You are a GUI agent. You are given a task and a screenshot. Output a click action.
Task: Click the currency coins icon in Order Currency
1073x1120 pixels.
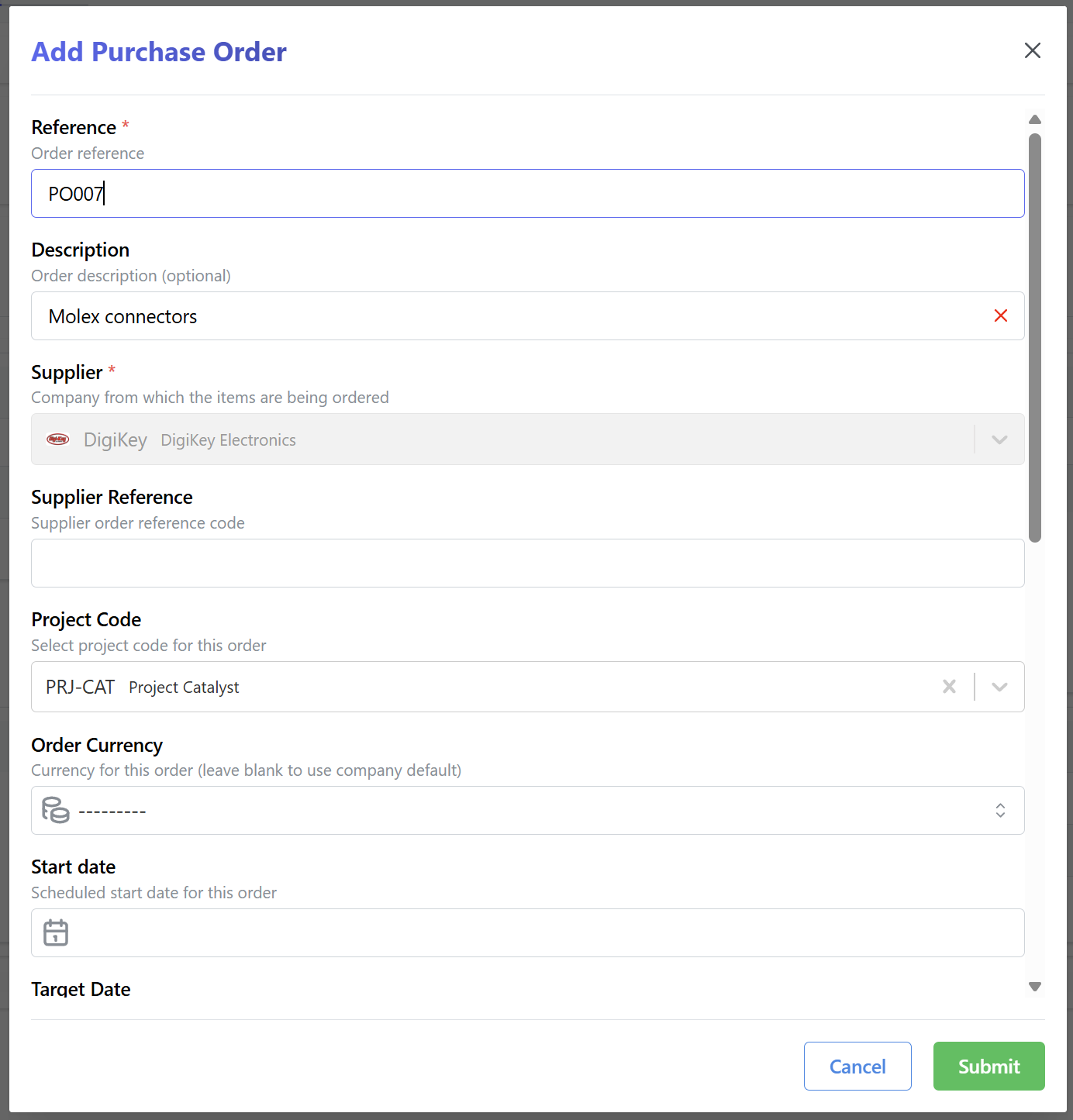pyautogui.click(x=57, y=811)
